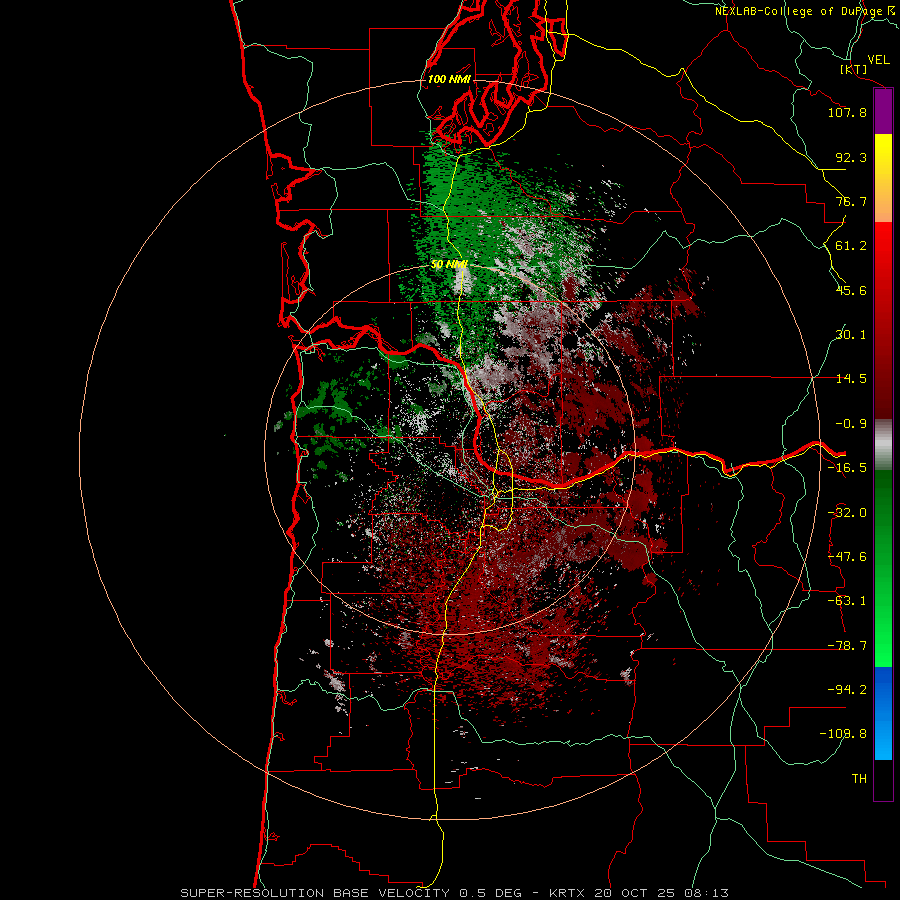900x900 pixels.
Task: Select the 30.1 velocity scale value
Action: [851, 335]
